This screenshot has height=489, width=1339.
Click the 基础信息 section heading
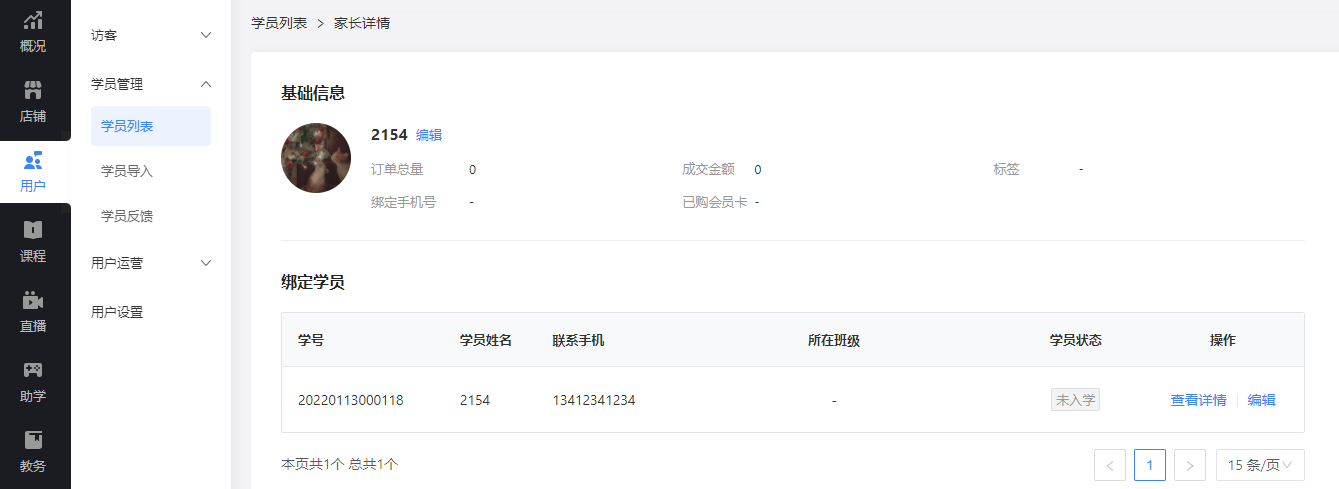pos(313,93)
